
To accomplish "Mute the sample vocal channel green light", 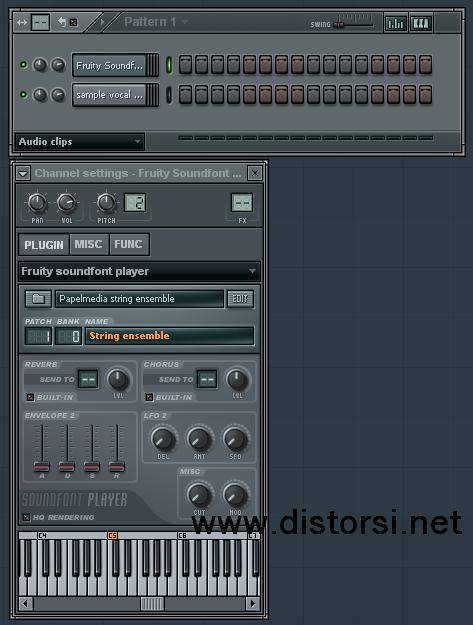I will pos(24,94).
